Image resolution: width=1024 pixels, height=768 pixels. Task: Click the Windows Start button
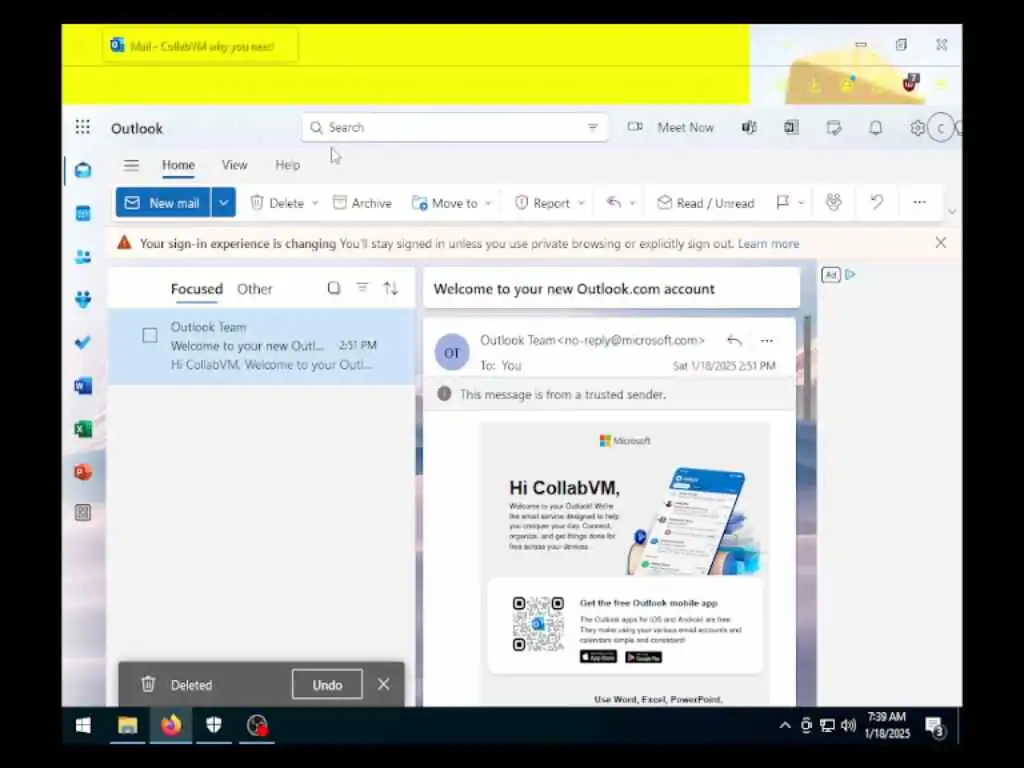(x=83, y=726)
